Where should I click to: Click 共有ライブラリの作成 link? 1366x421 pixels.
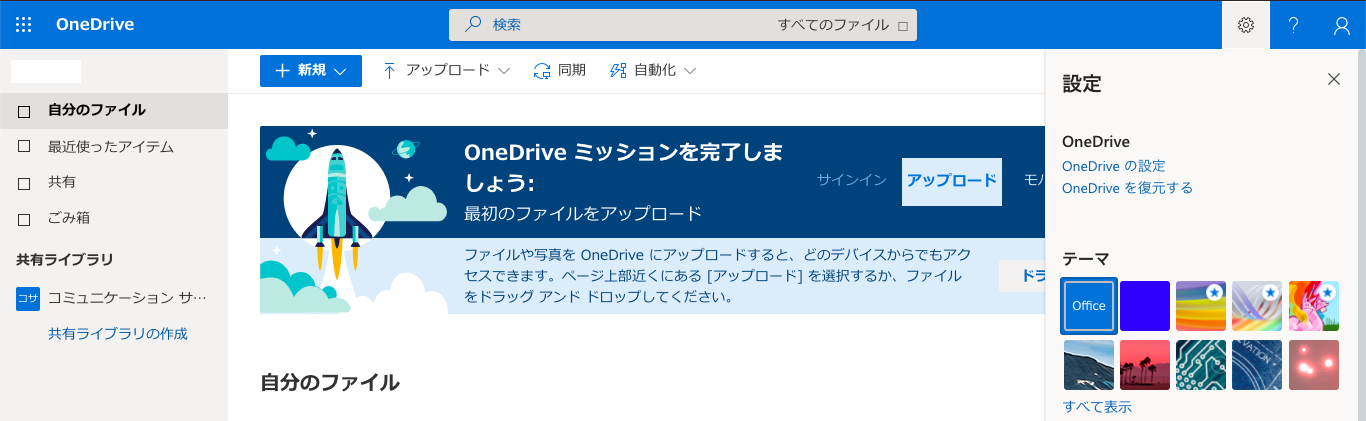[x=118, y=334]
